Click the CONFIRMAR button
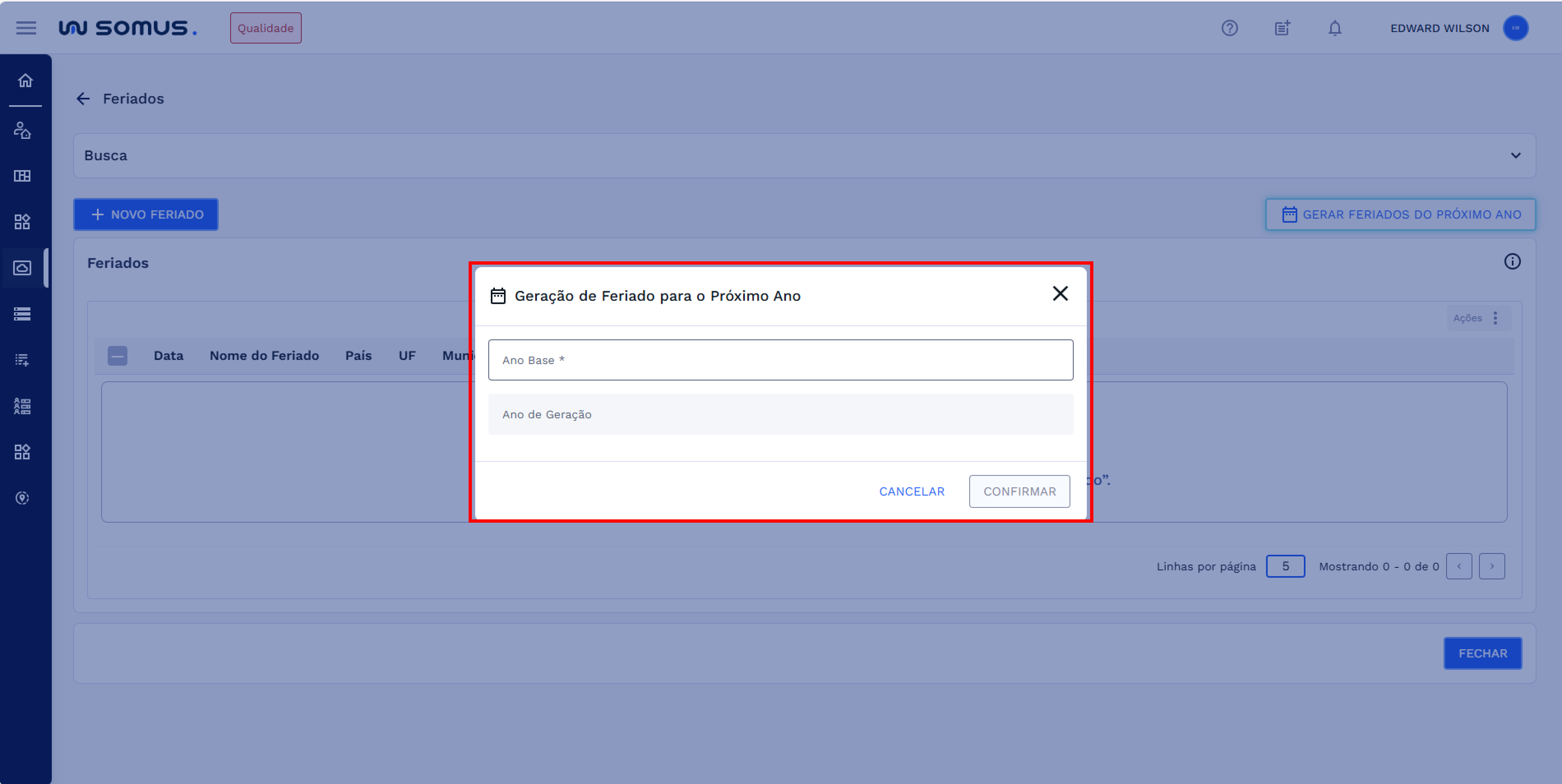 (1019, 491)
